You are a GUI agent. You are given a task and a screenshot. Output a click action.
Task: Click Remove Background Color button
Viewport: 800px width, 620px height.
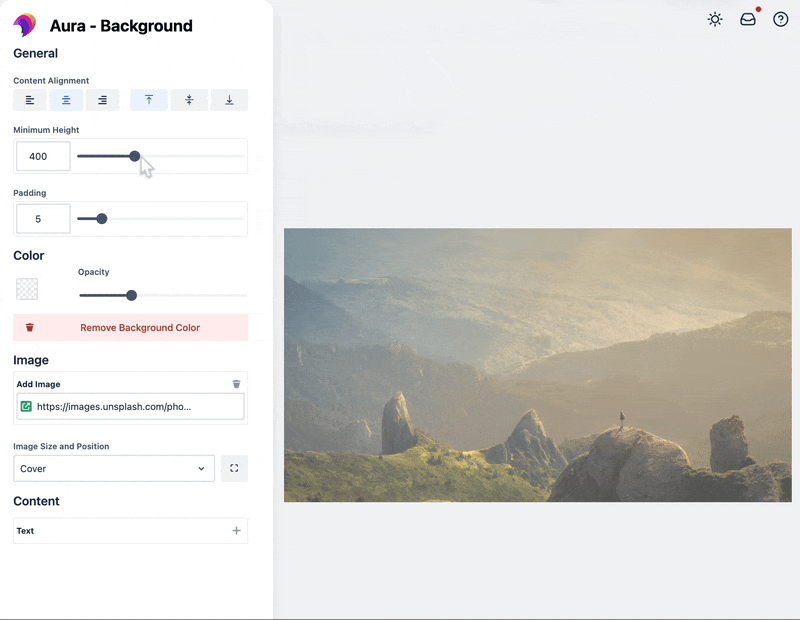point(131,328)
